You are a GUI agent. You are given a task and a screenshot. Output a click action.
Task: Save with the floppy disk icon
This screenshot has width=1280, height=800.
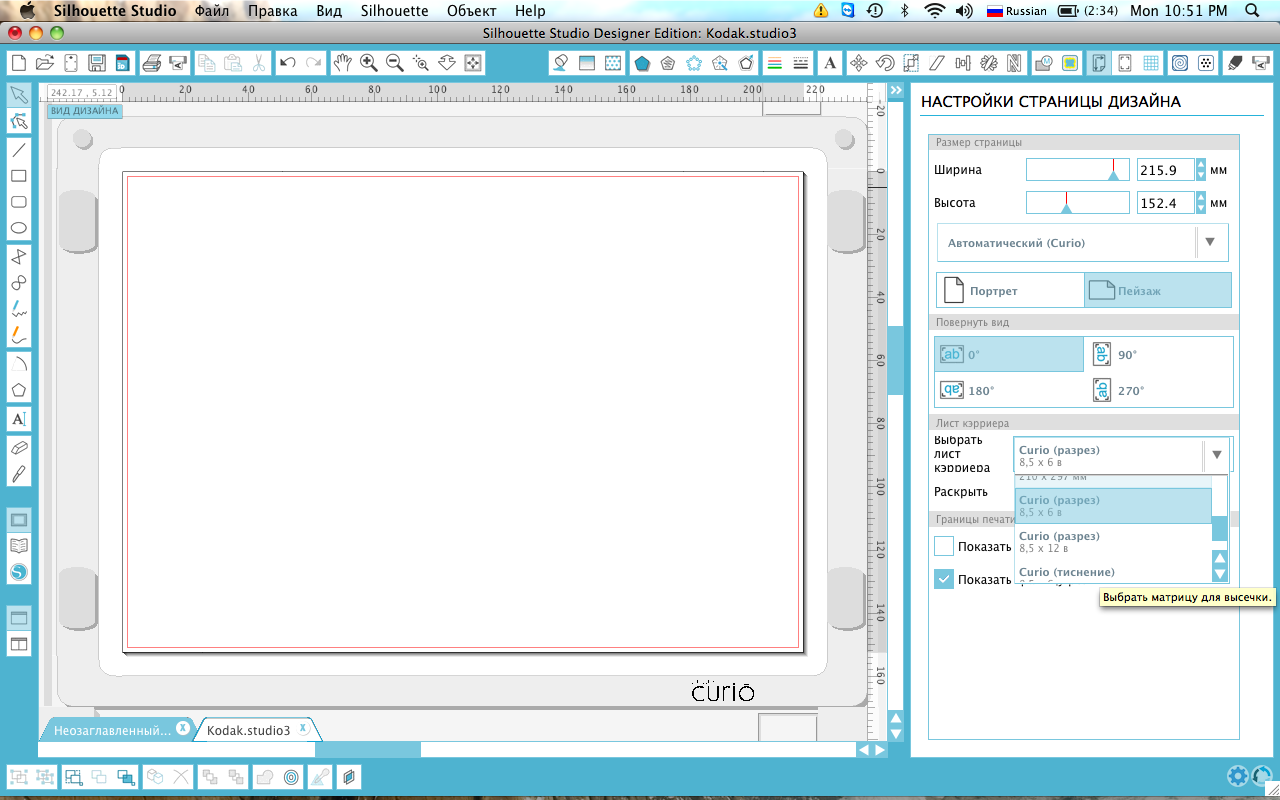click(x=97, y=63)
